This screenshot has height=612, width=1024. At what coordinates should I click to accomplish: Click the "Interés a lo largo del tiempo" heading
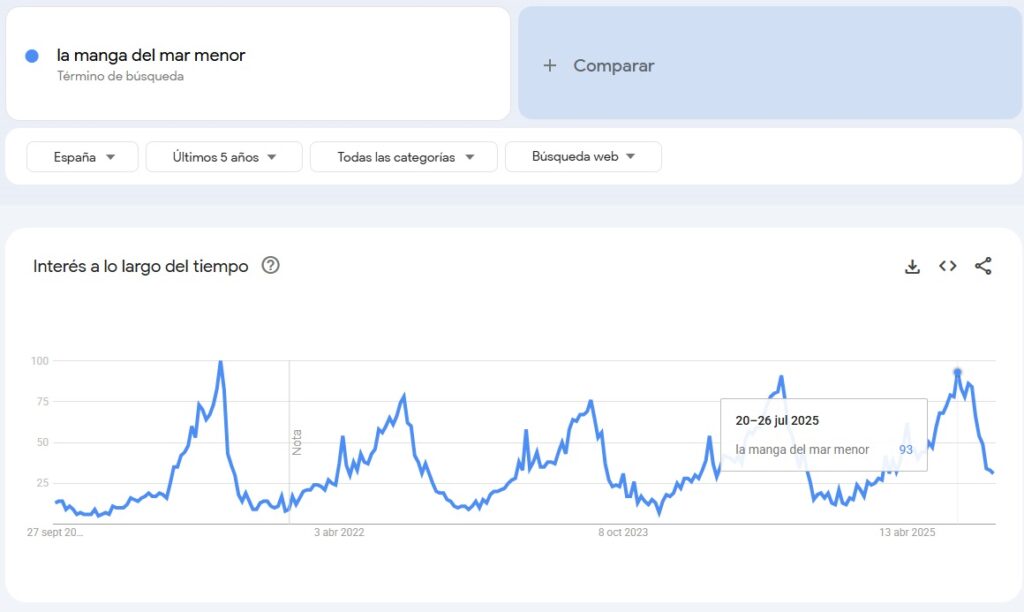coord(140,267)
